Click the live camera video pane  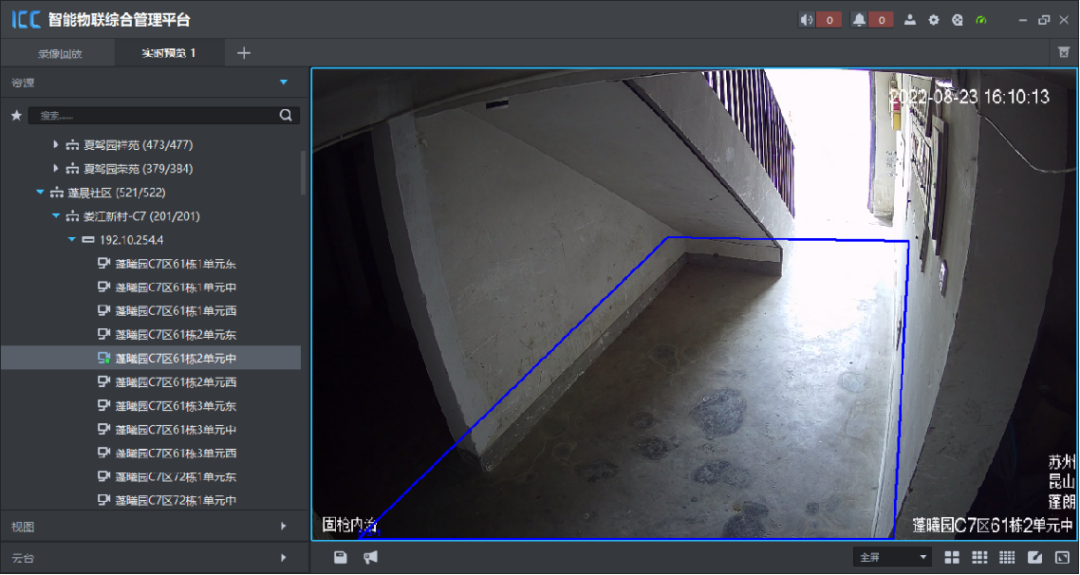click(x=694, y=304)
